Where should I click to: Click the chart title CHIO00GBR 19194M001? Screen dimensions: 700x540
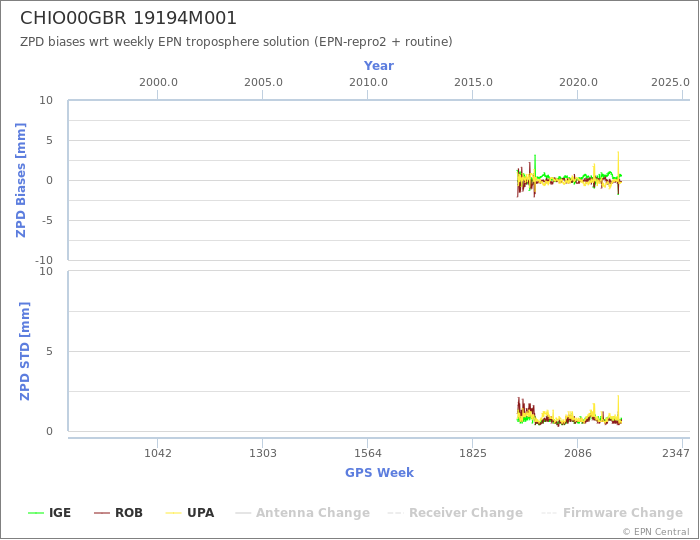point(129,18)
